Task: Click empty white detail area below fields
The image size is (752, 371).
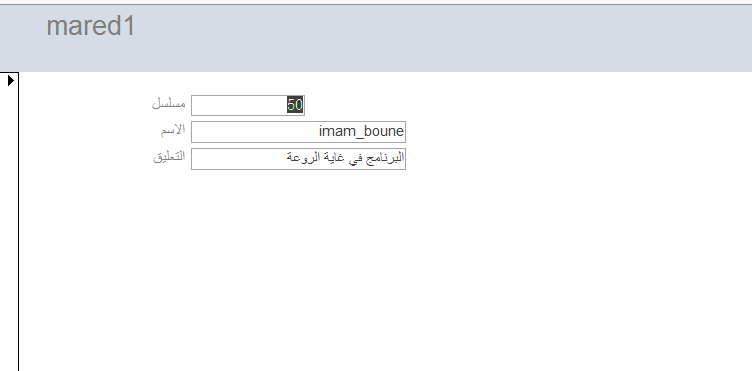Action: coord(384,268)
